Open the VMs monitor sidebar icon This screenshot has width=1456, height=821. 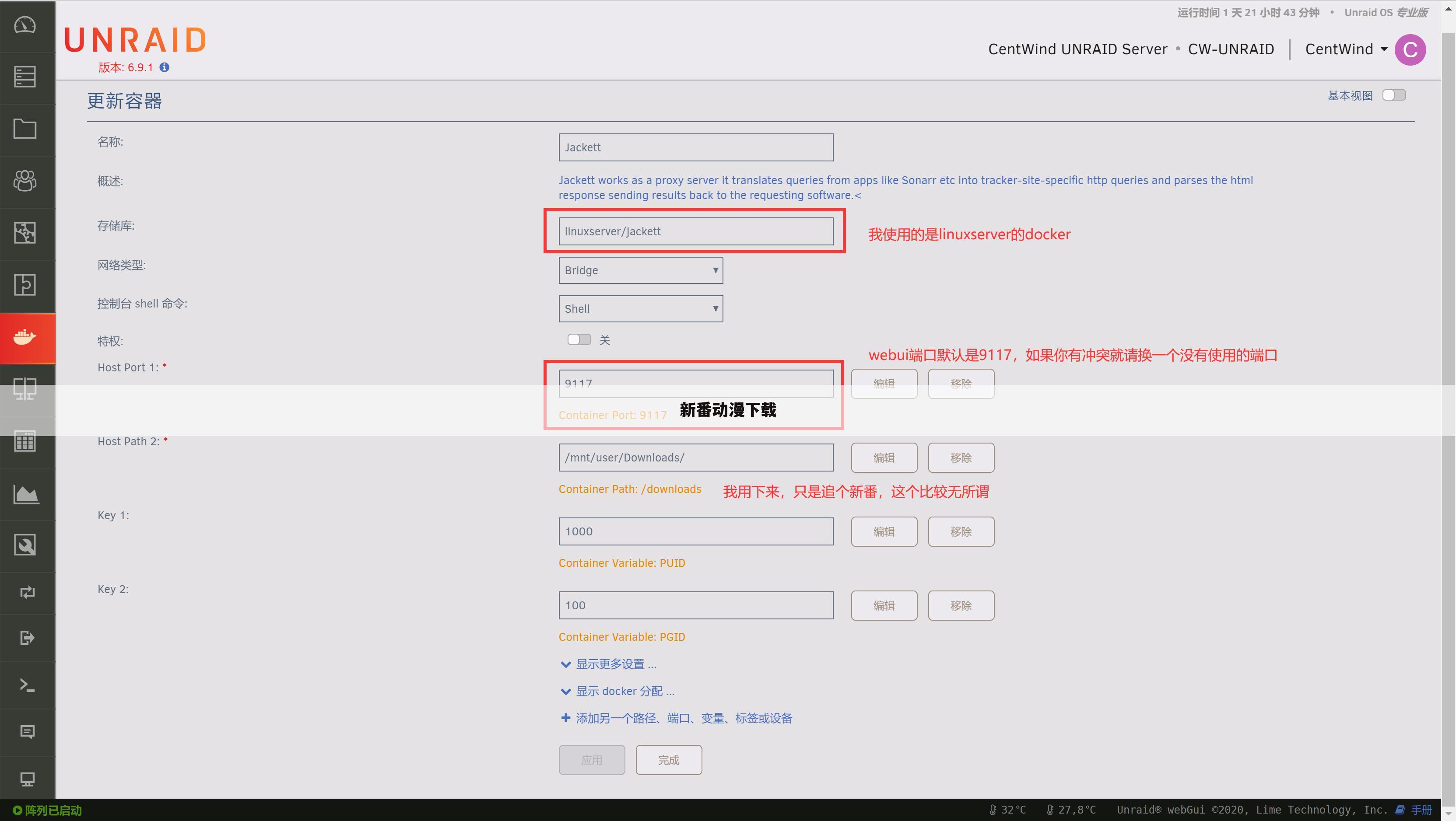pos(25,389)
